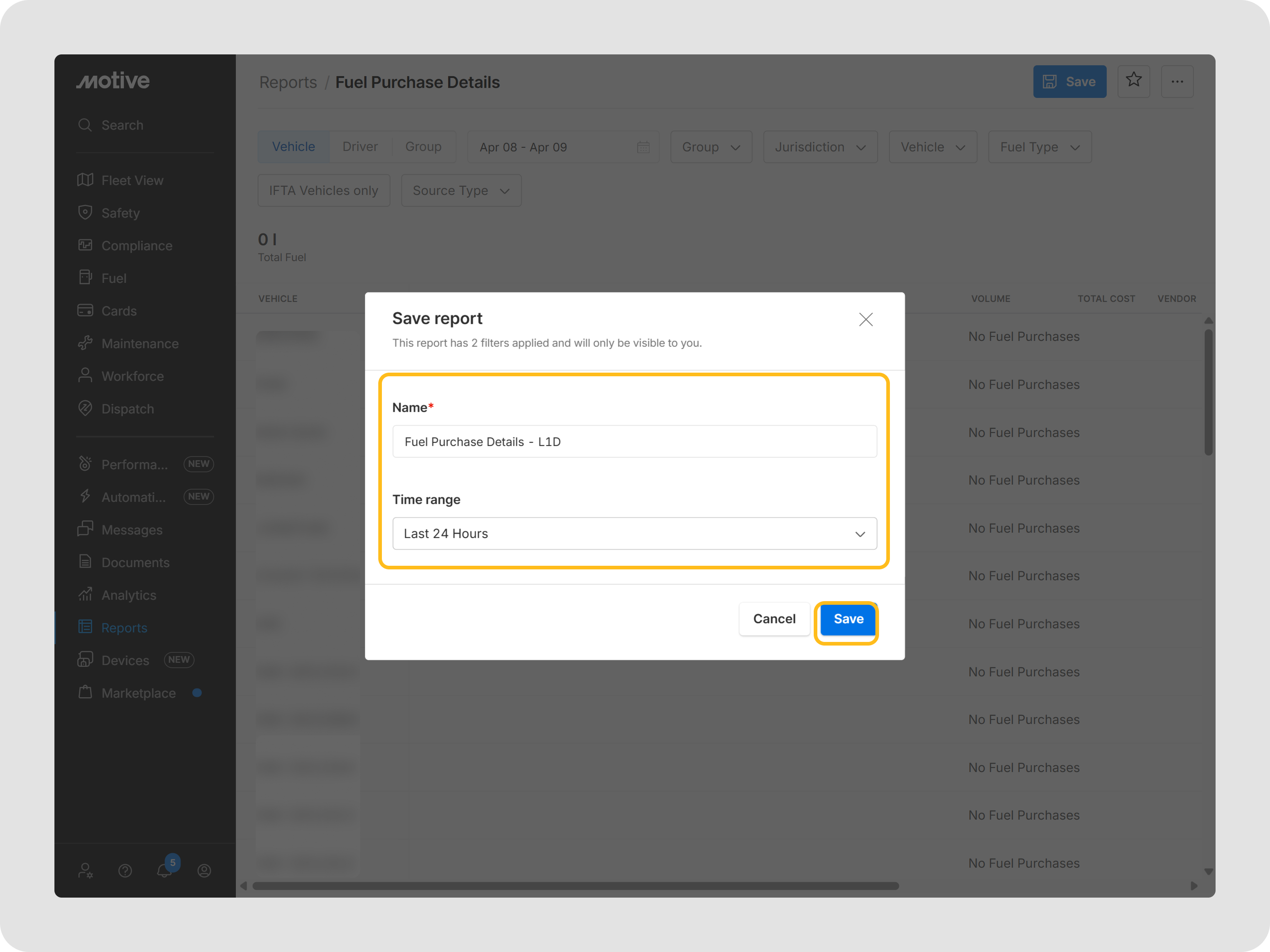This screenshot has height=952, width=1270.
Task: Open the Source Type dropdown
Action: (460, 190)
